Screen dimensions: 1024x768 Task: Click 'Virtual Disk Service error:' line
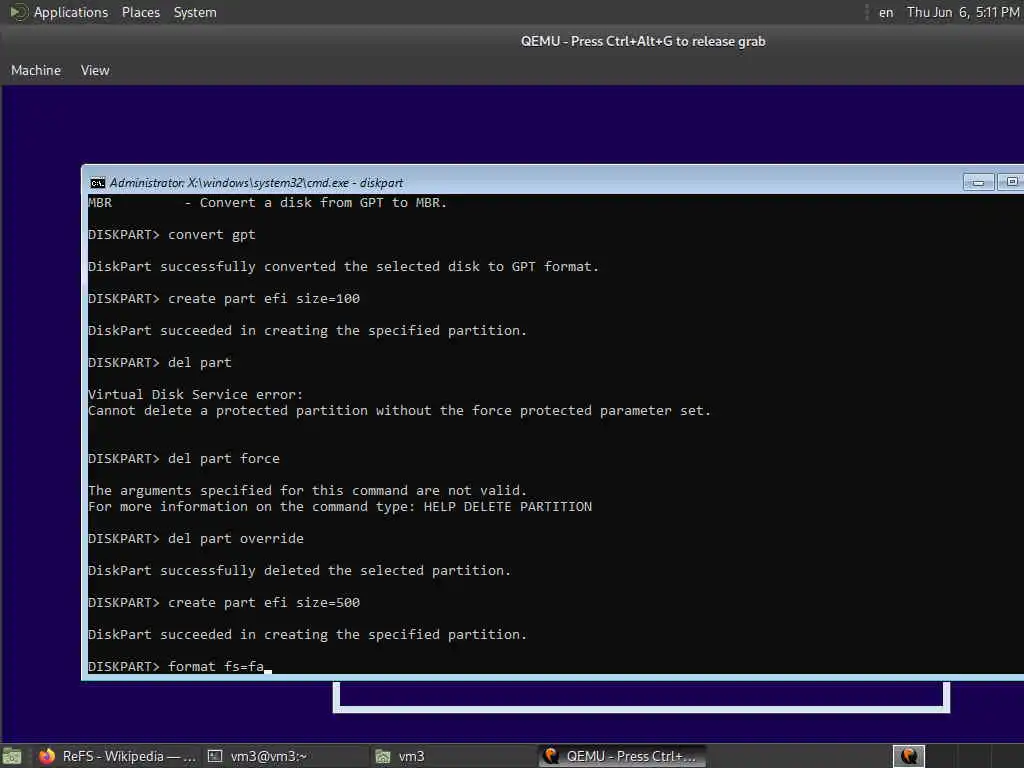195,394
